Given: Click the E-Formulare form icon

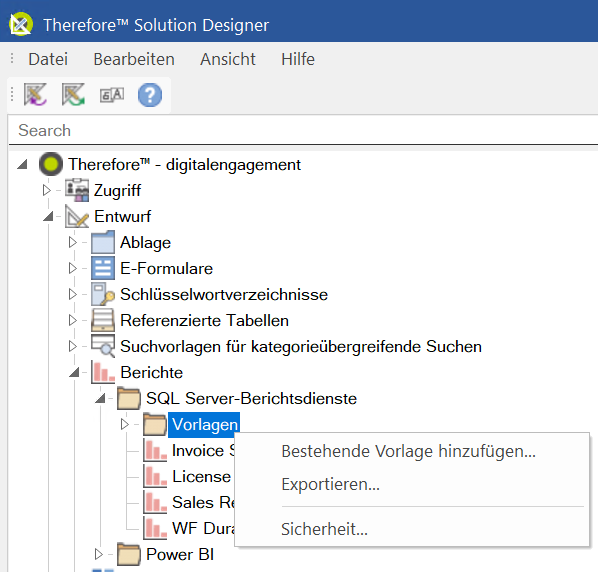Looking at the screenshot, I should (x=103, y=268).
